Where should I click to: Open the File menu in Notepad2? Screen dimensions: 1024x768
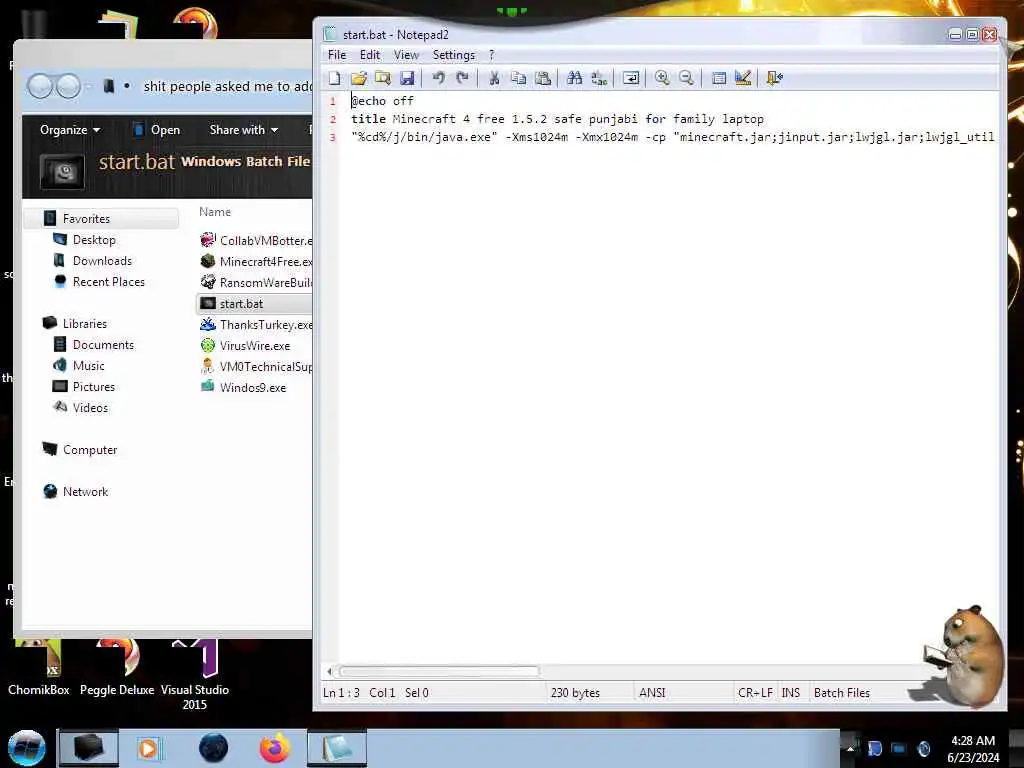point(337,55)
